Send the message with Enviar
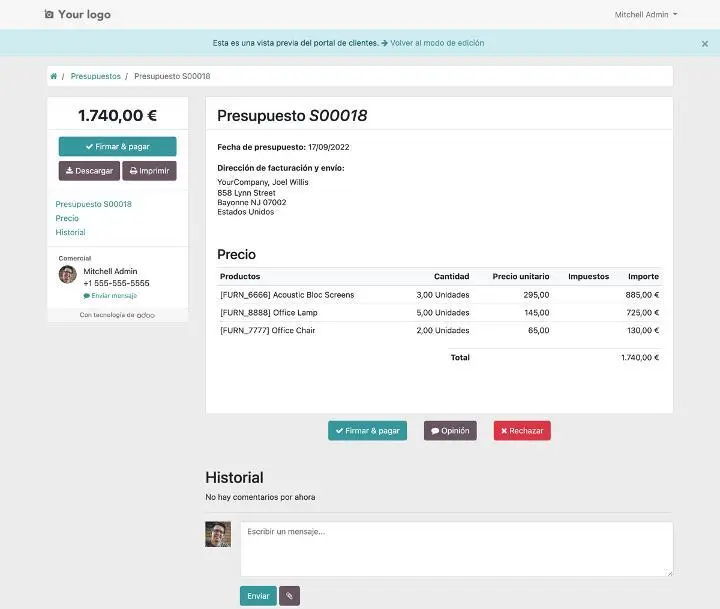This screenshot has width=720, height=609. pos(258,596)
